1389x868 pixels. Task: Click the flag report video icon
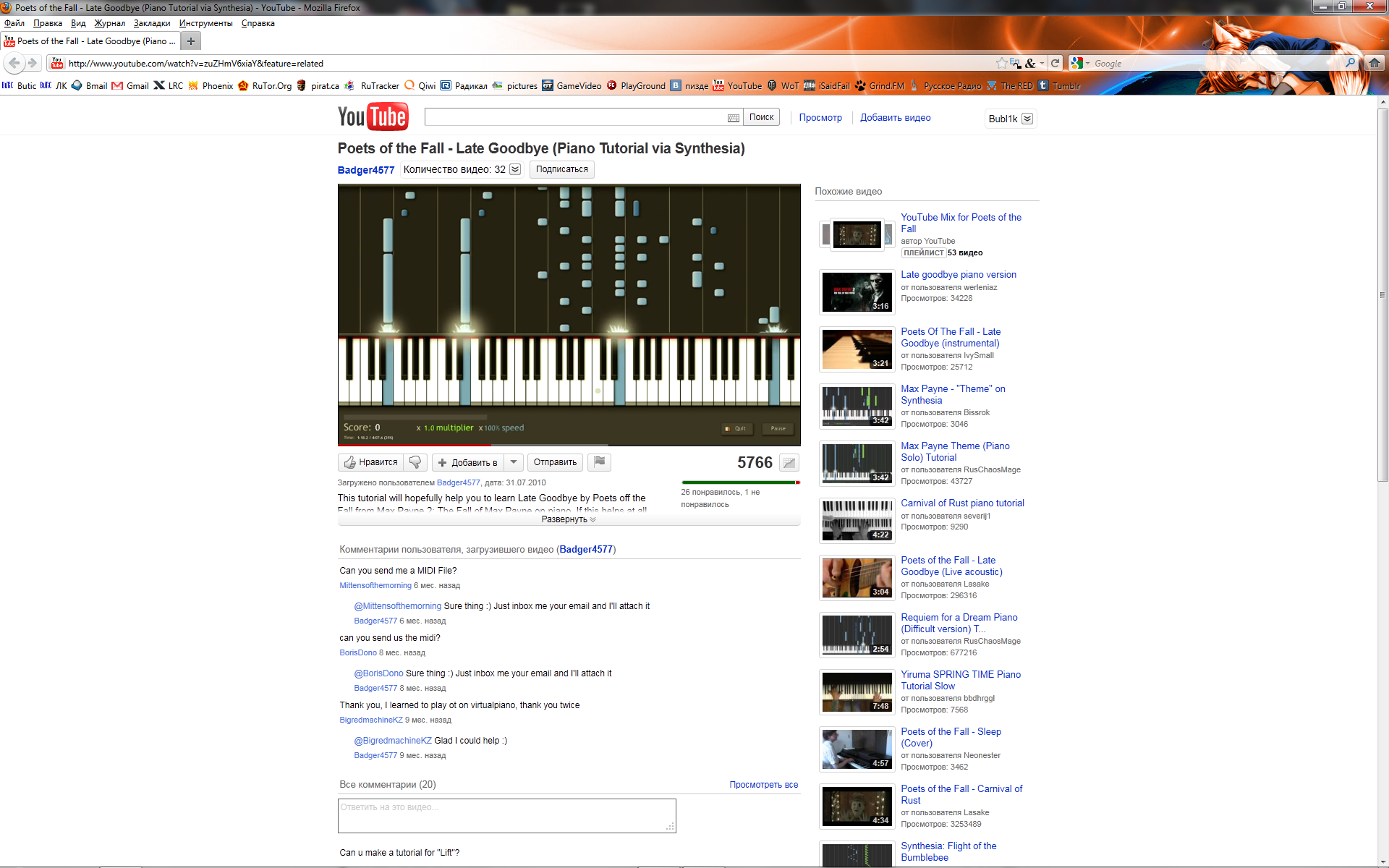click(x=600, y=461)
